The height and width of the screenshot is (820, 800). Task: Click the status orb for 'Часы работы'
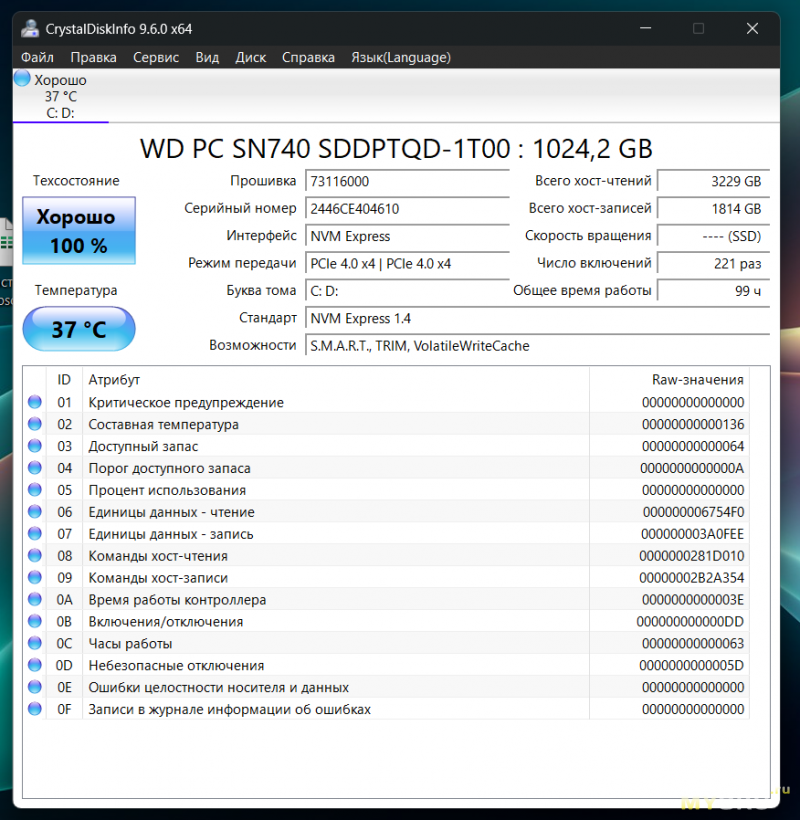coord(35,643)
